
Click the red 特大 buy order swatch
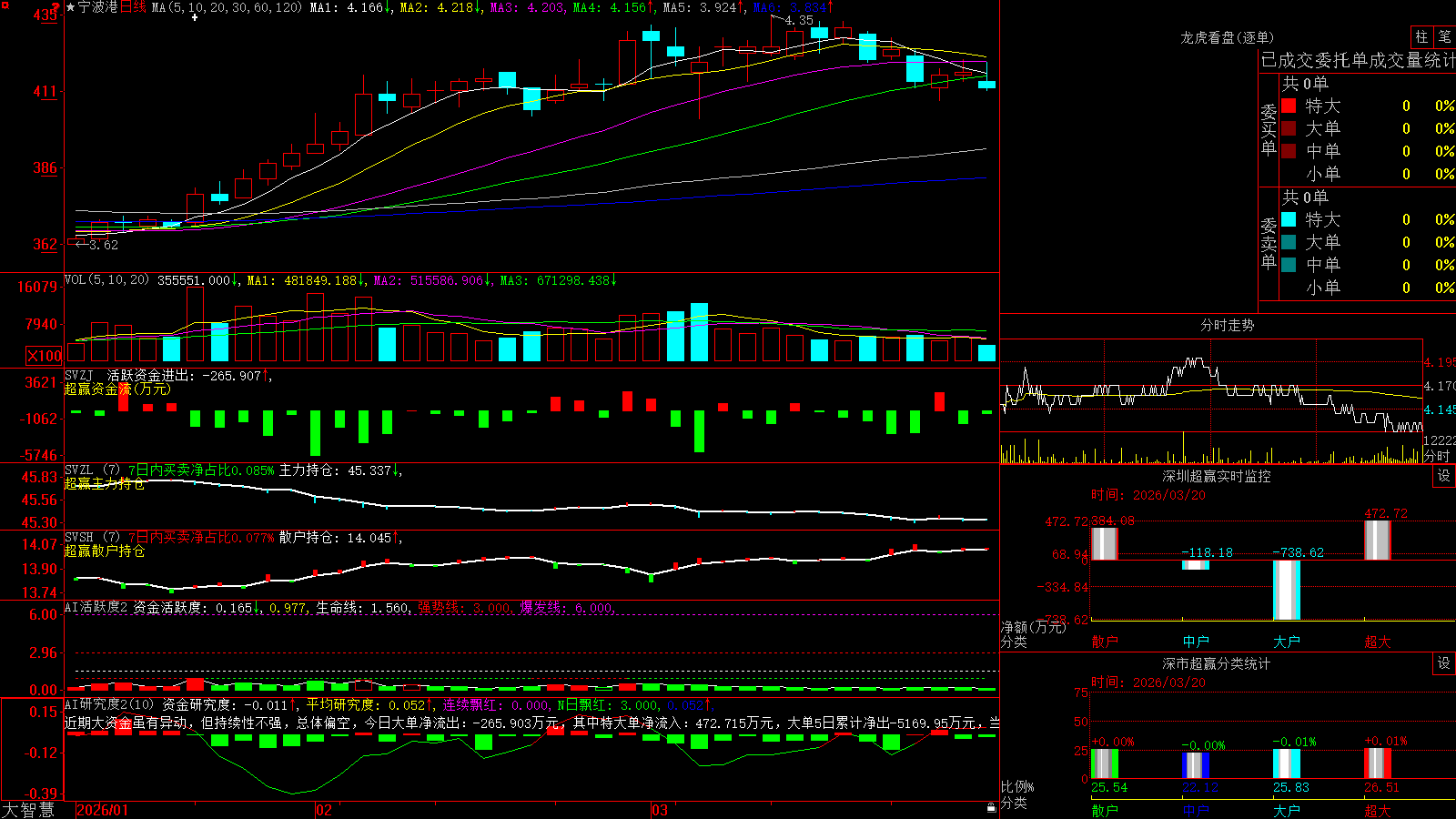click(1289, 106)
